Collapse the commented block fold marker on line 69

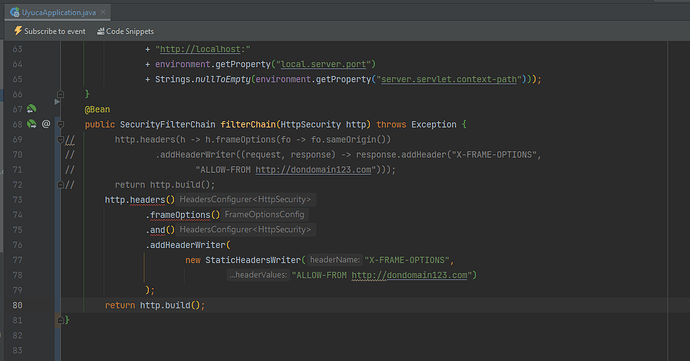tap(60, 140)
